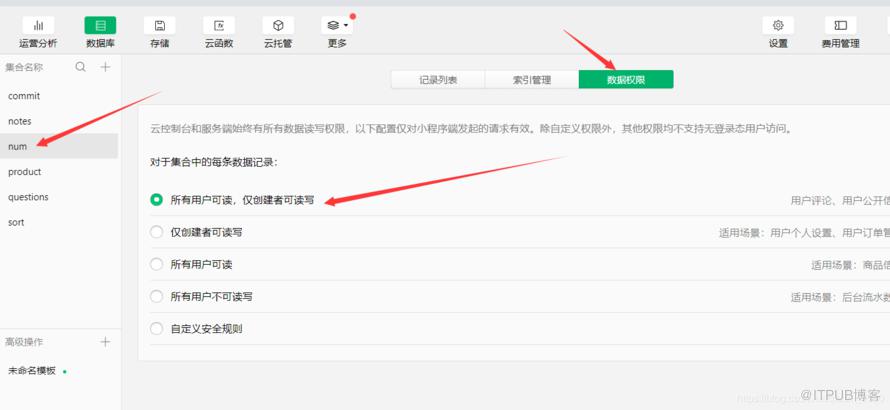Select the 数据库 database icon
890x410 pixels.
100,26
